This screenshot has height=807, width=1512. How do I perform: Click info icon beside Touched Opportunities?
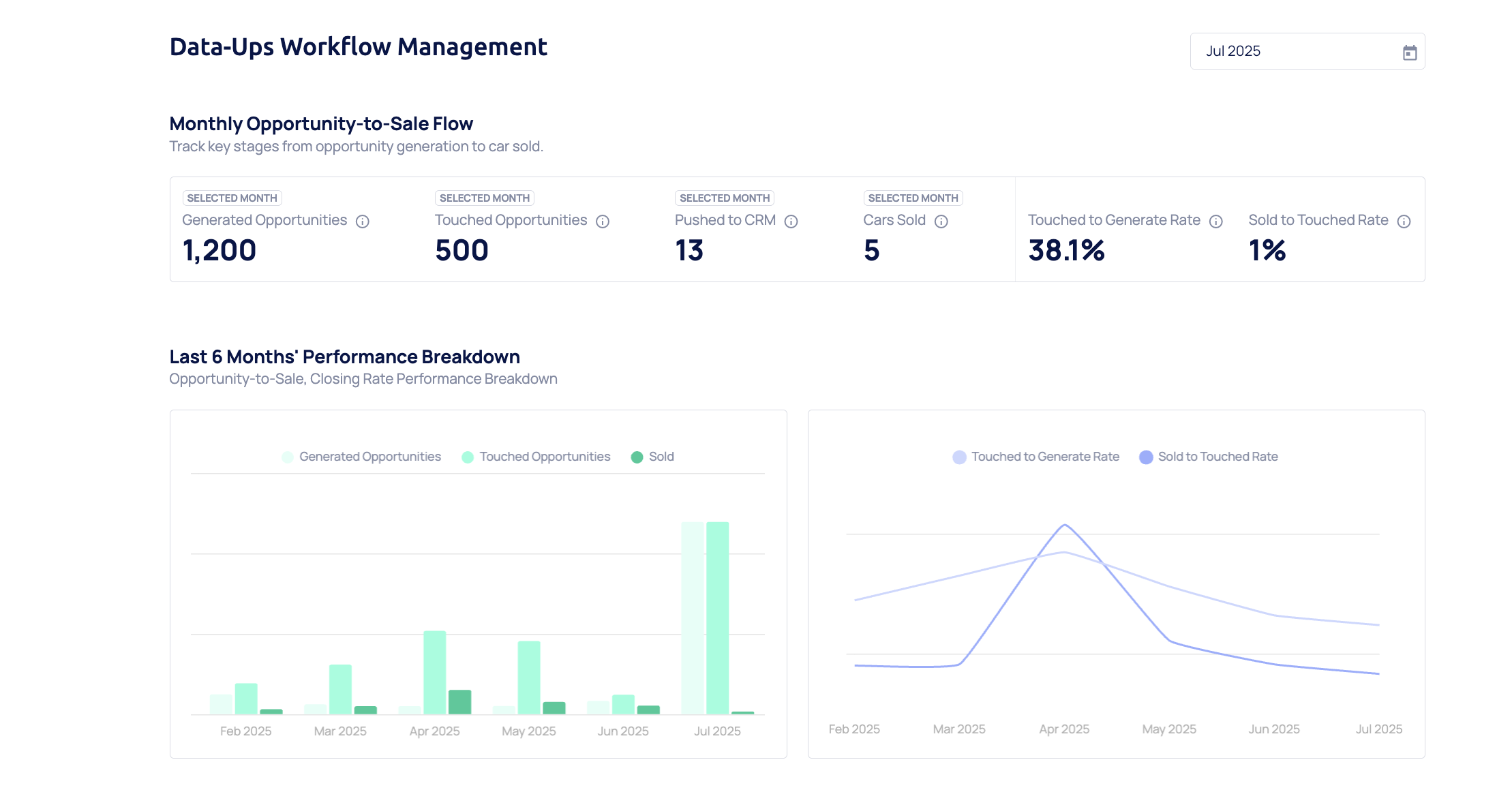[603, 222]
